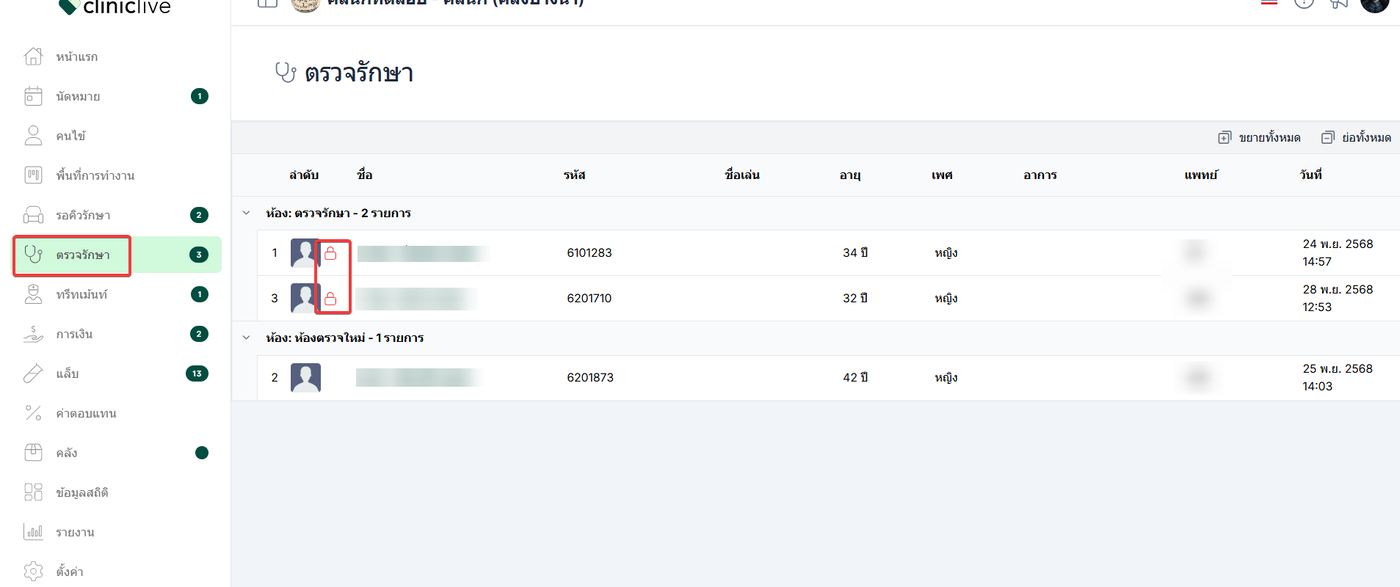Open the user profile avatar at top right
The height and width of the screenshot is (587, 1400).
1375,3
